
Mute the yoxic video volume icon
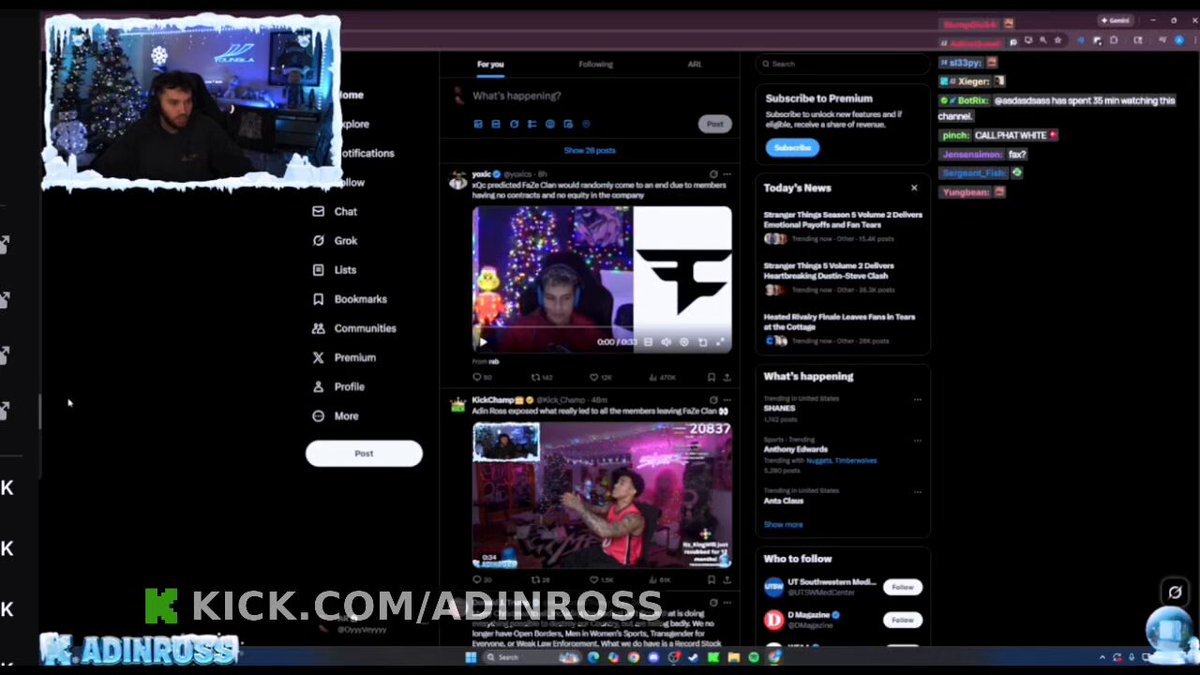coord(666,342)
